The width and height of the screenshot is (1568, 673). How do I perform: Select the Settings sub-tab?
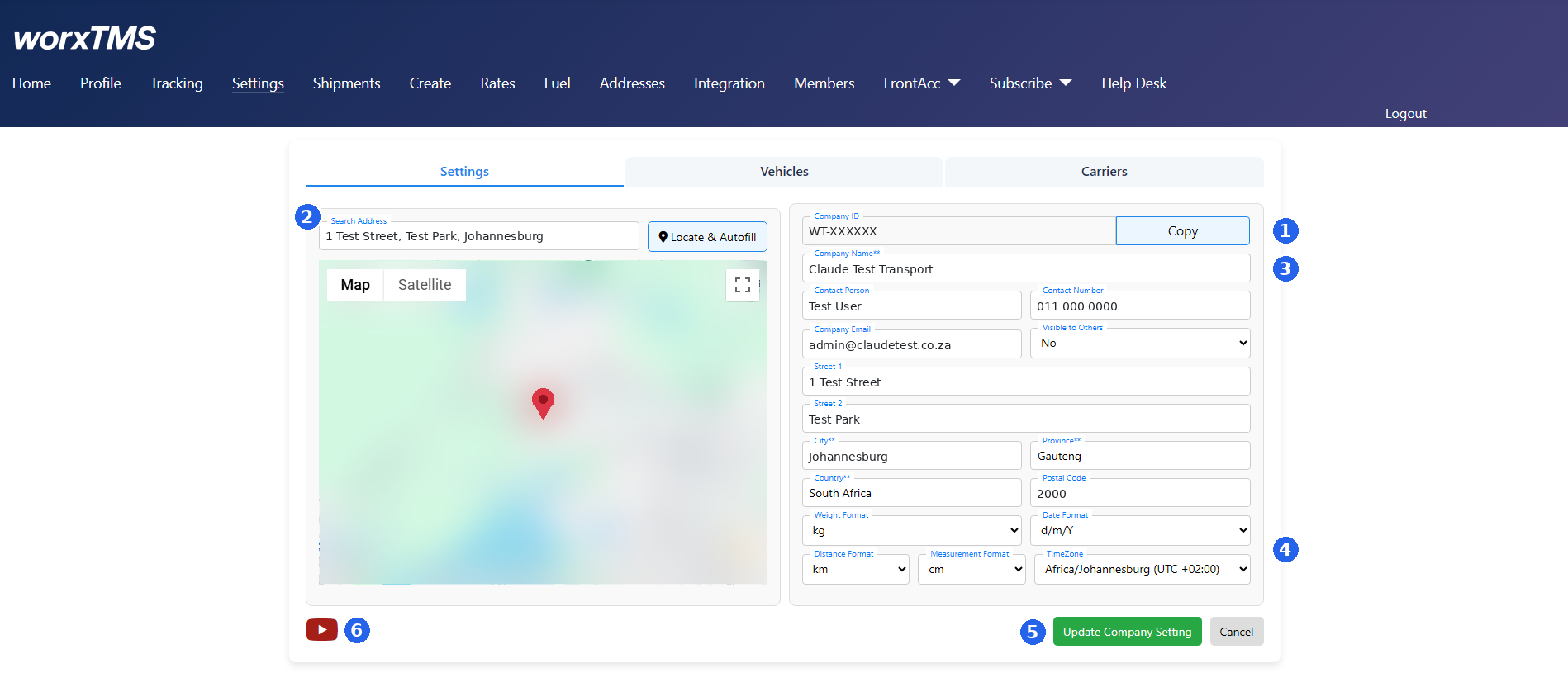[x=464, y=172]
